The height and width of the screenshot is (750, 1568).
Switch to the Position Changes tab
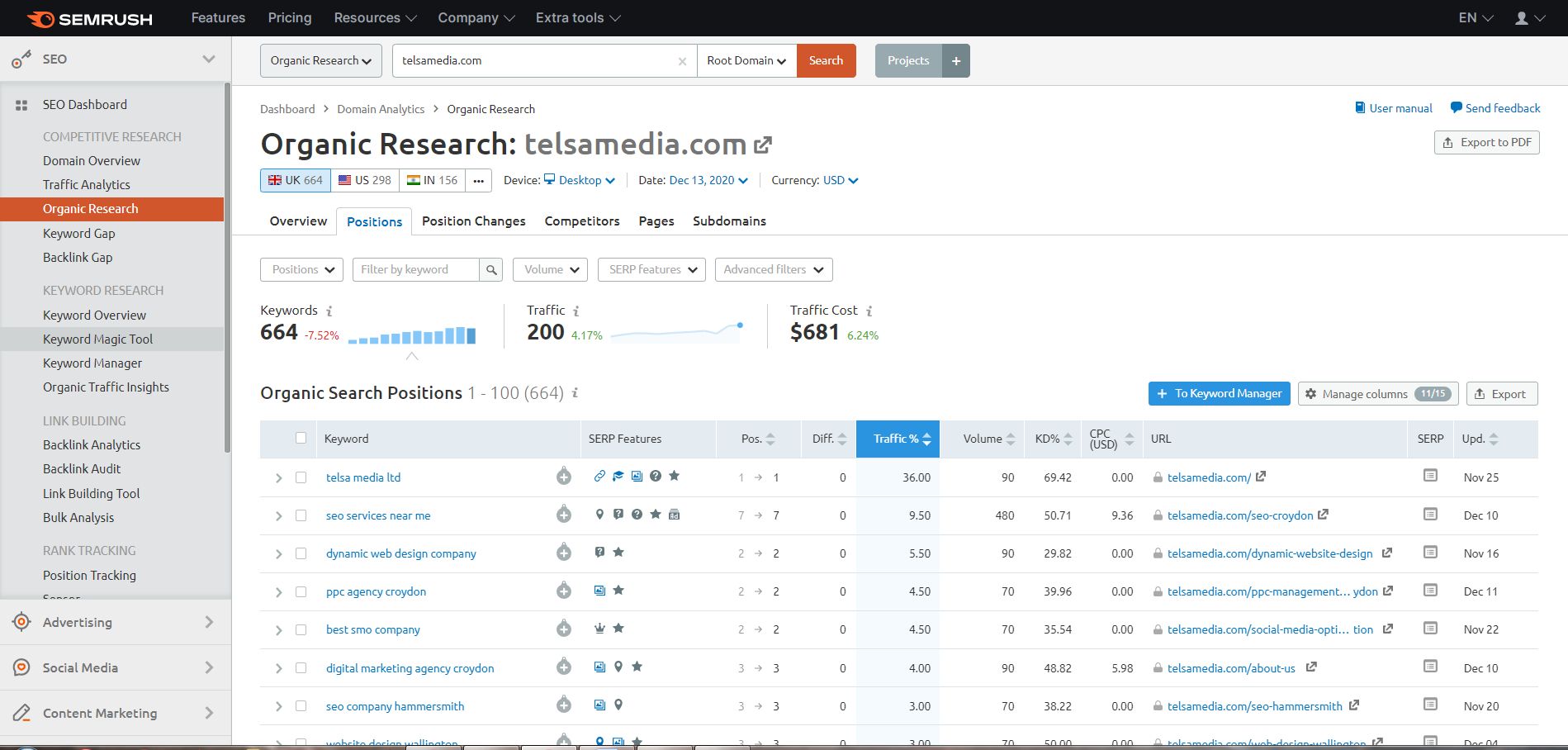(474, 221)
